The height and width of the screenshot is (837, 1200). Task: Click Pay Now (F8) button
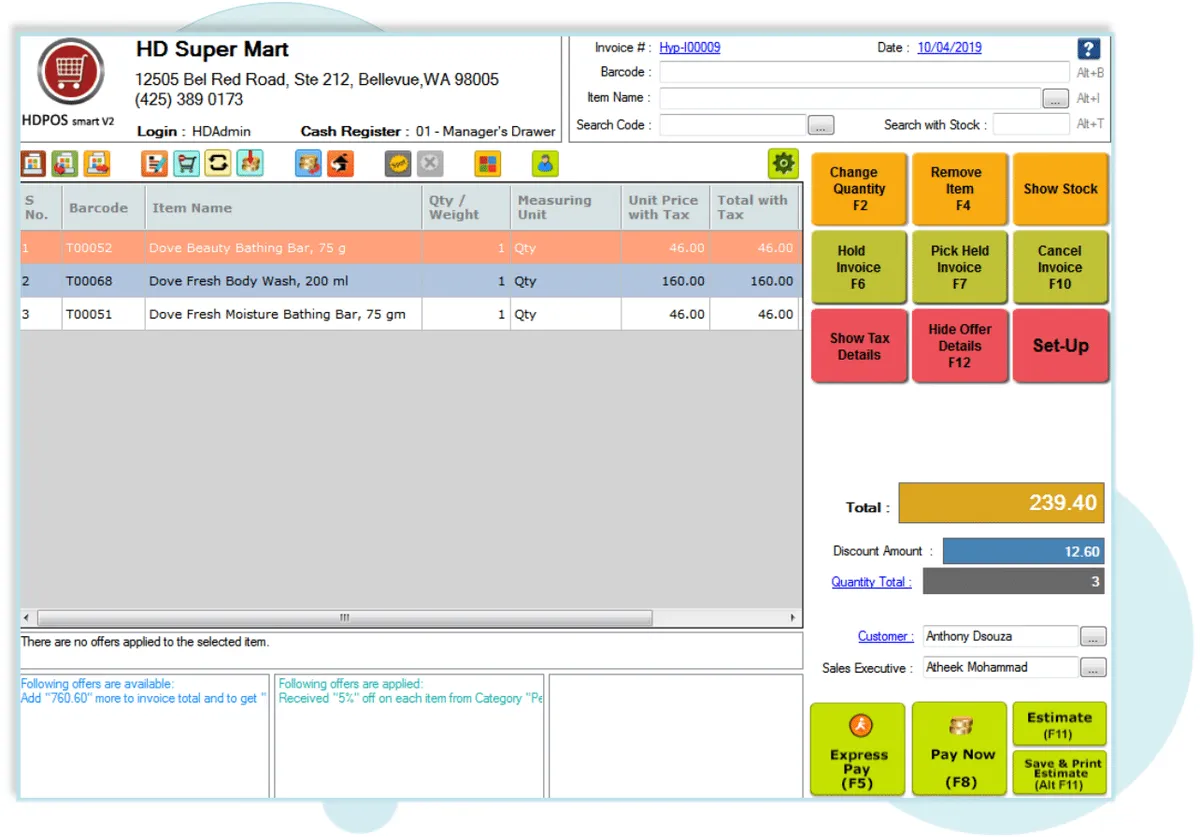(x=960, y=749)
